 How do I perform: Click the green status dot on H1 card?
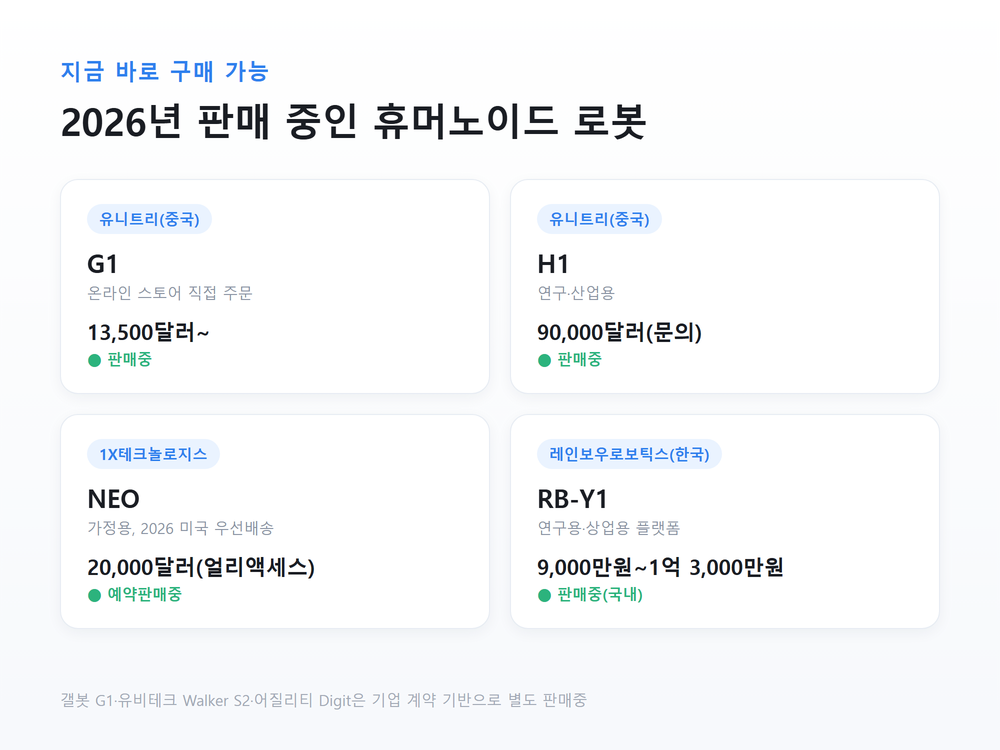click(545, 360)
